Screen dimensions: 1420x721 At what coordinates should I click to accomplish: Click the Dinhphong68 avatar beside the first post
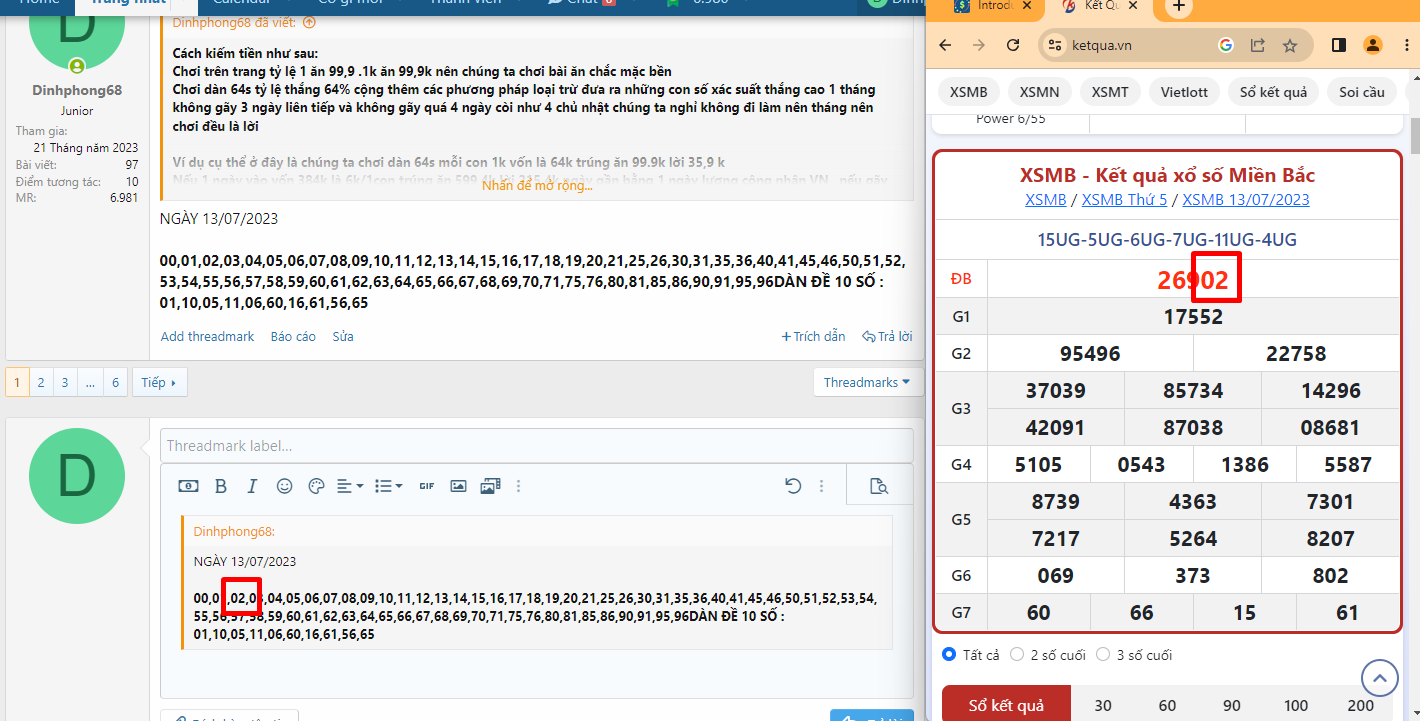click(77, 28)
